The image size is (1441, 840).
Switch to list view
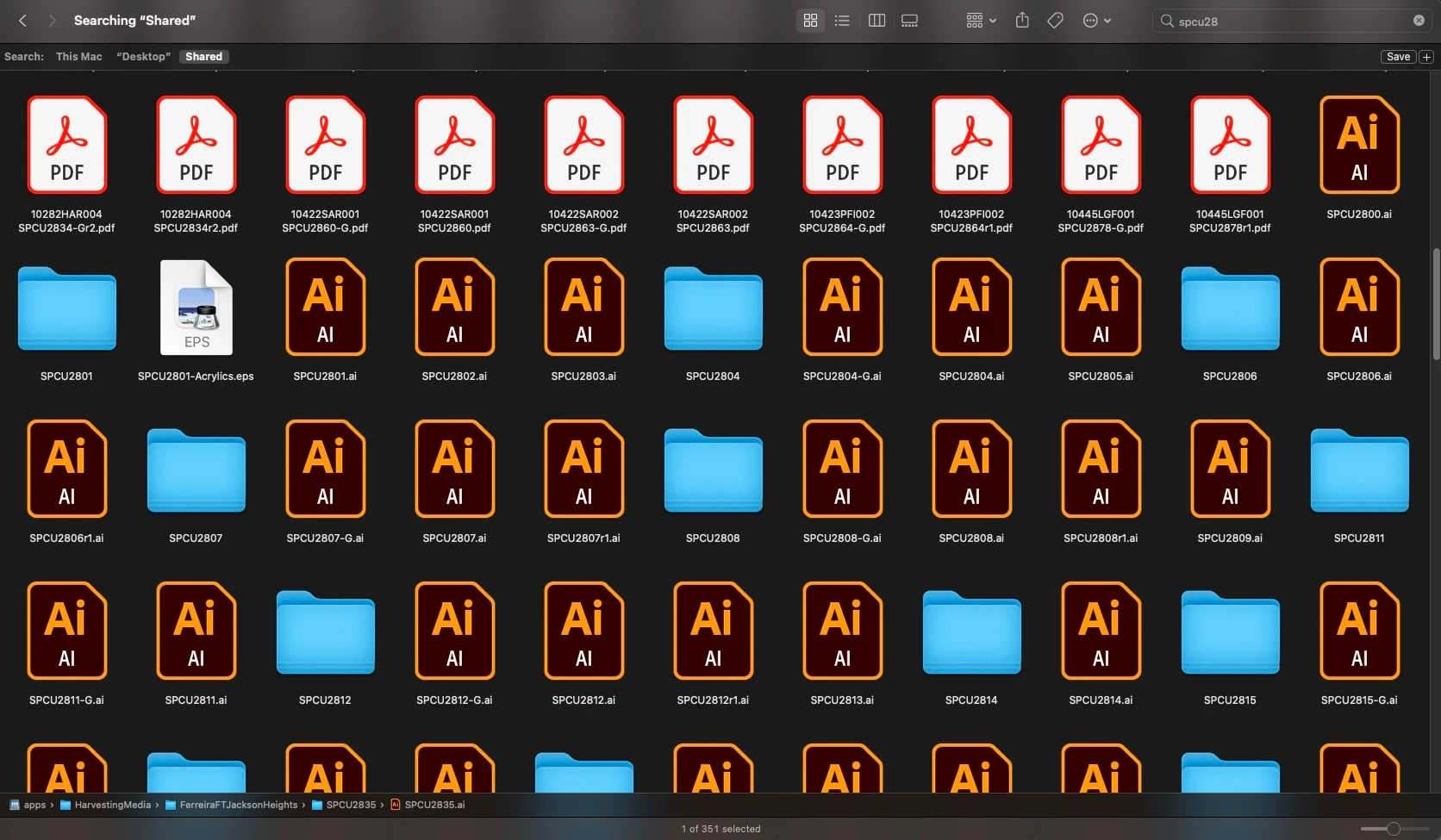(x=842, y=21)
